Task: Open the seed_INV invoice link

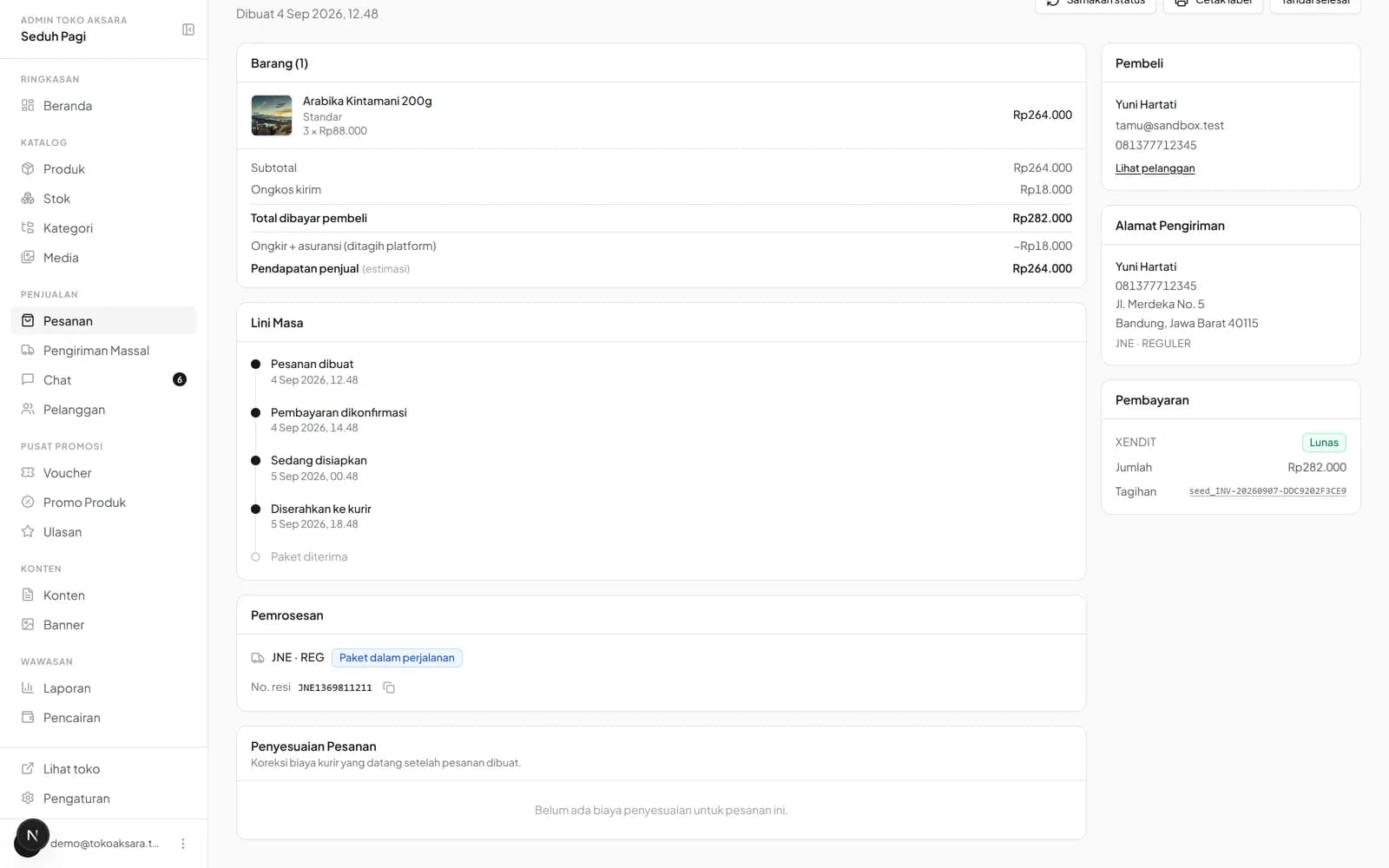Action: coord(1267,491)
